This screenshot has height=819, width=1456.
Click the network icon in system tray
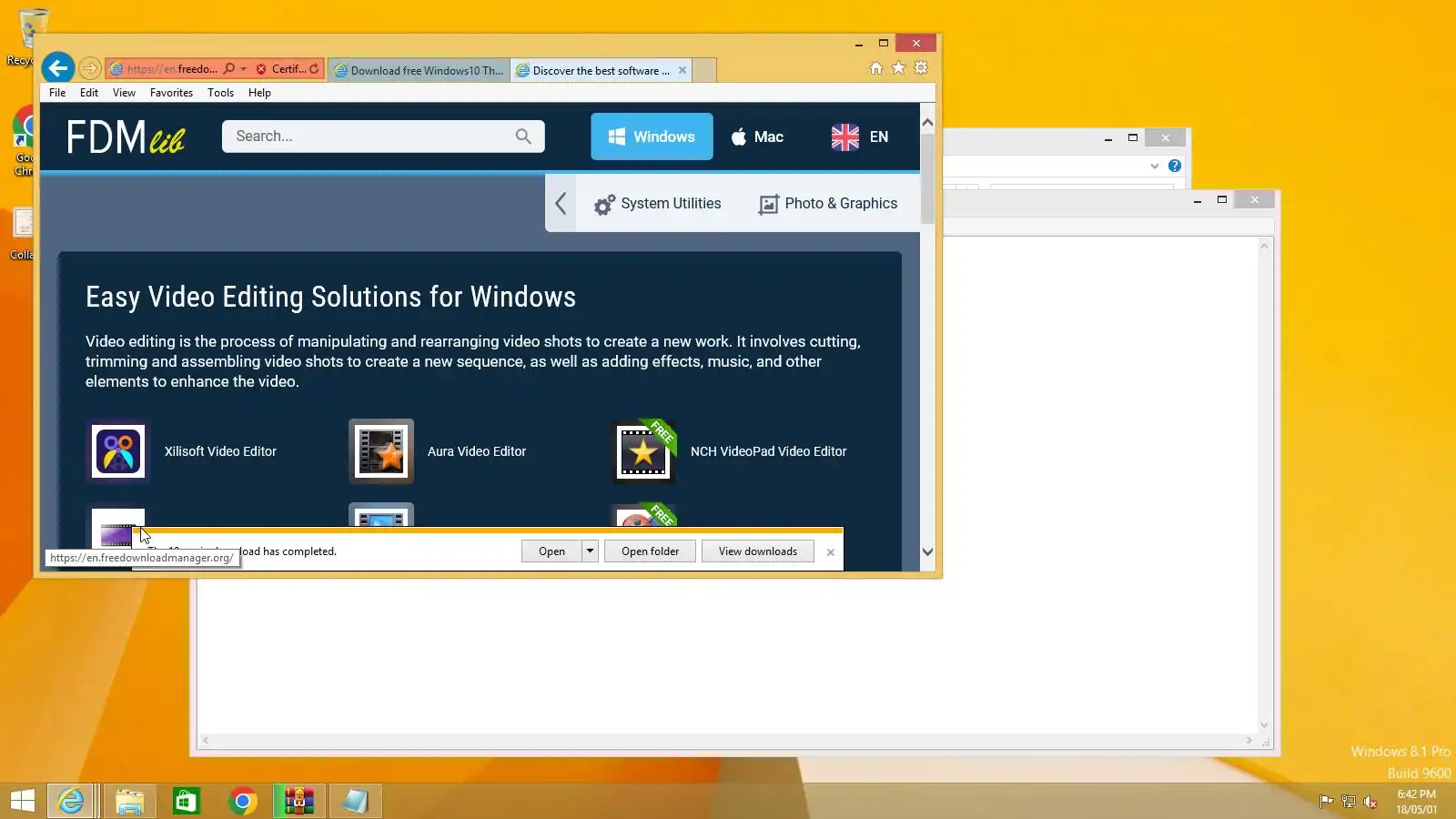click(x=1349, y=802)
